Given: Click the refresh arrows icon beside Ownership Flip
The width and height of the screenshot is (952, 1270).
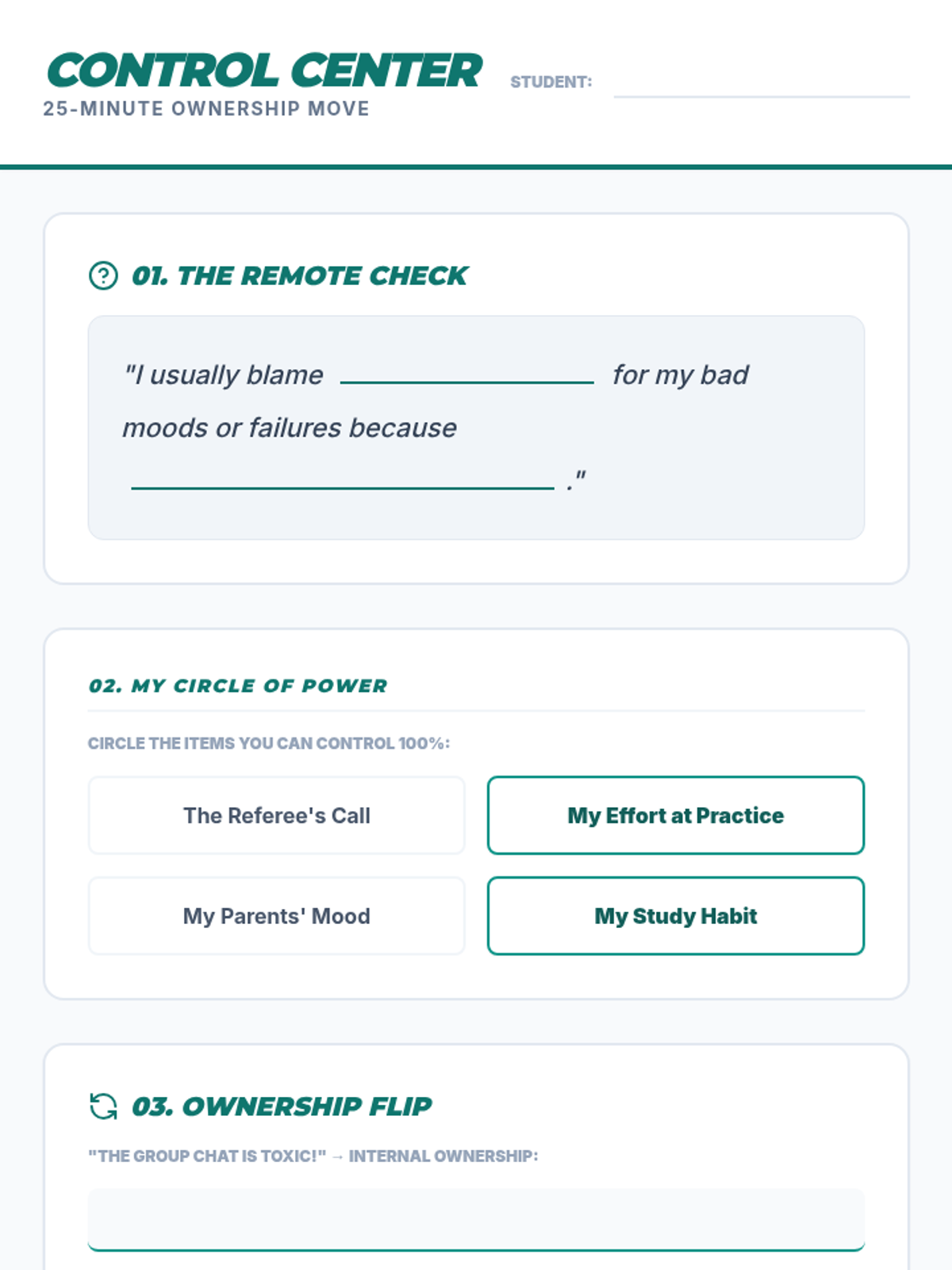Looking at the screenshot, I should coord(103,1106).
